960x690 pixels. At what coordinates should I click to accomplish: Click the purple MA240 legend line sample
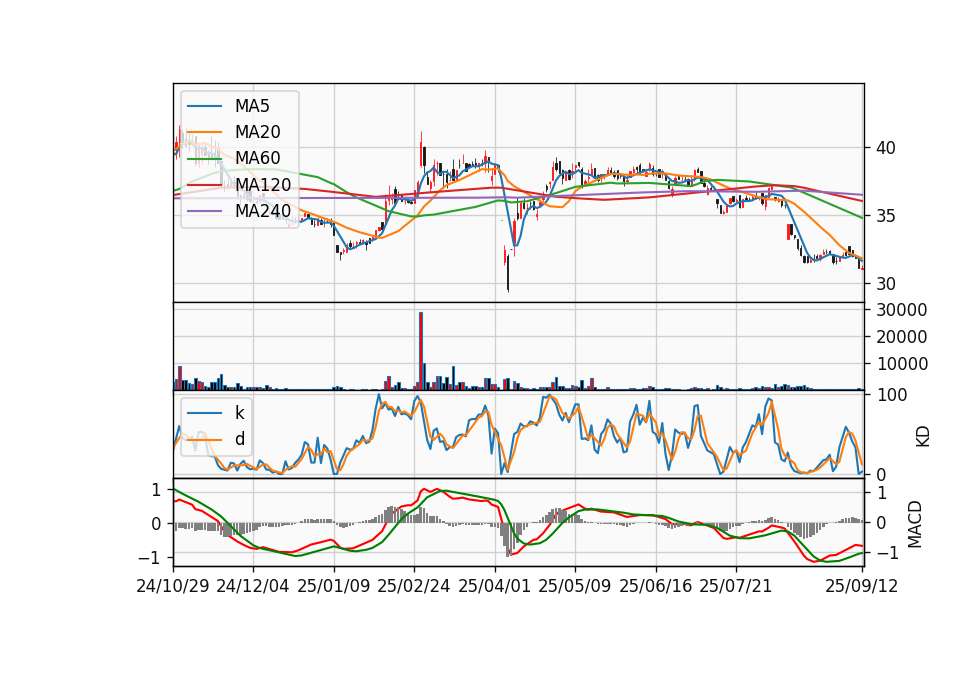click(204, 211)
